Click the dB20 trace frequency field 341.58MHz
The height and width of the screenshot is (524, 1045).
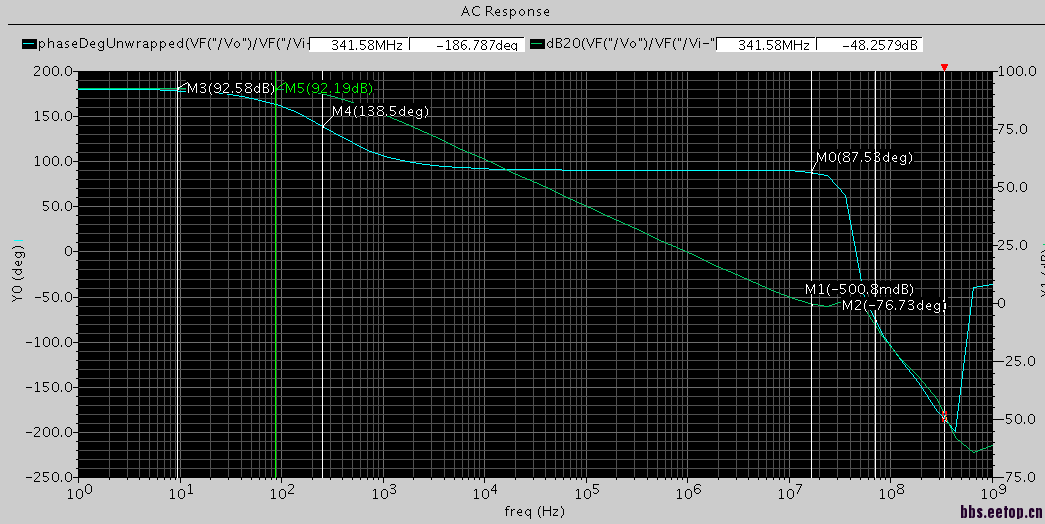coord(765,45)
